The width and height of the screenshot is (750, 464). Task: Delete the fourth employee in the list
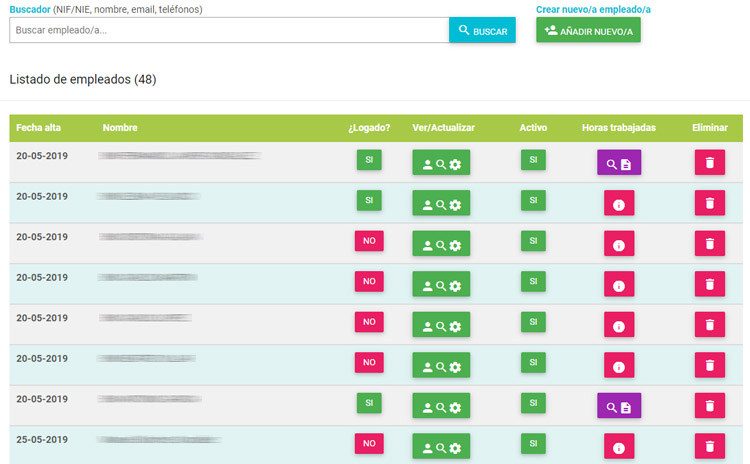coord(710,285)
